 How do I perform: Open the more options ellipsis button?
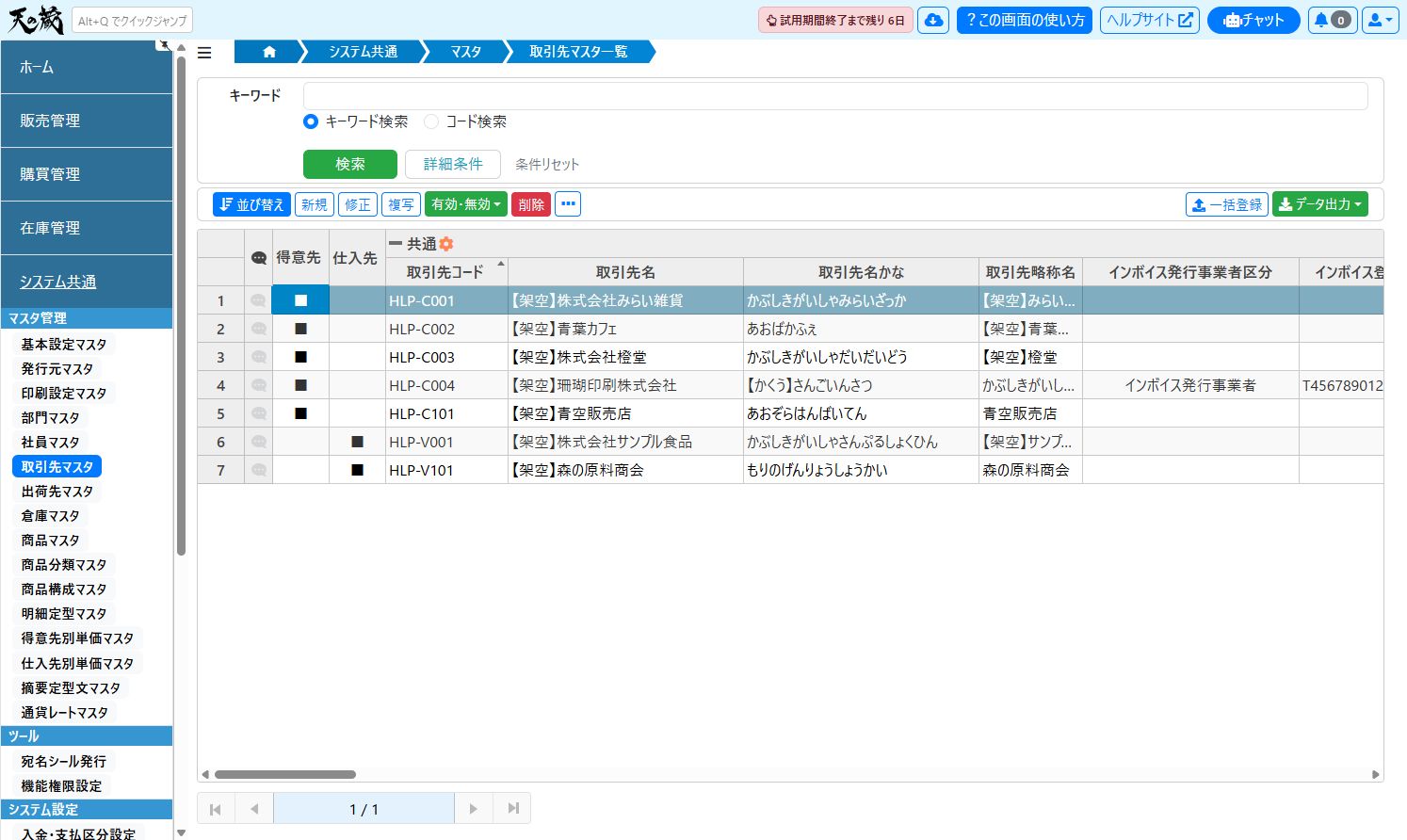coord(568,203)
